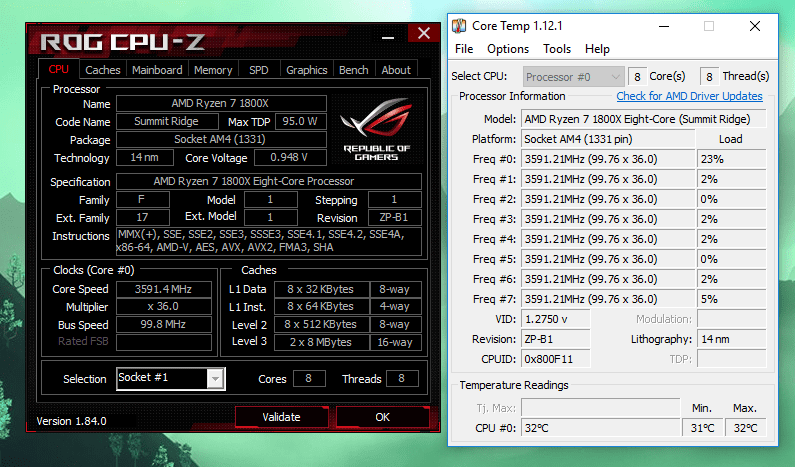
Task: Open the Processor #0 dropdown in Core Temp
Action: click(573, 77)
